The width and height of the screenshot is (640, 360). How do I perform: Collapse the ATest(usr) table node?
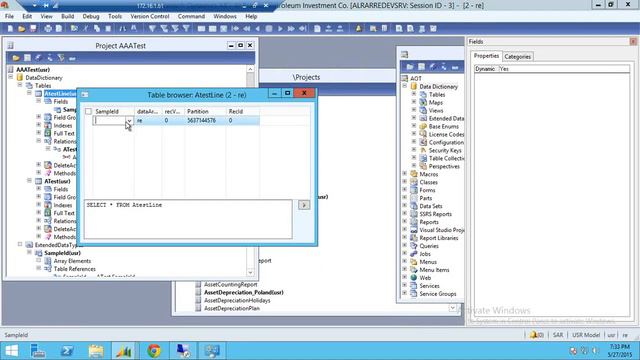click(x=29, y=180)
